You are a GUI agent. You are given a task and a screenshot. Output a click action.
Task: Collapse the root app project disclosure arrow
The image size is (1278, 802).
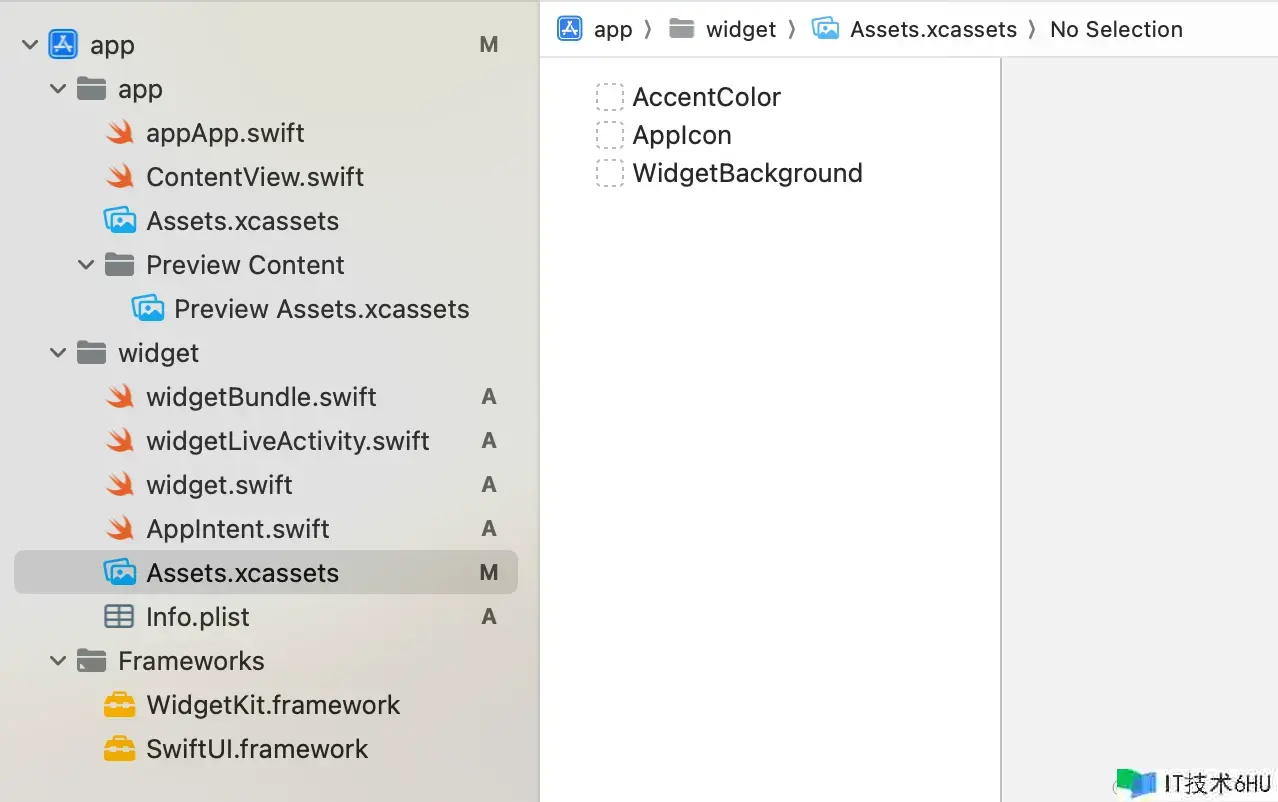30,45
